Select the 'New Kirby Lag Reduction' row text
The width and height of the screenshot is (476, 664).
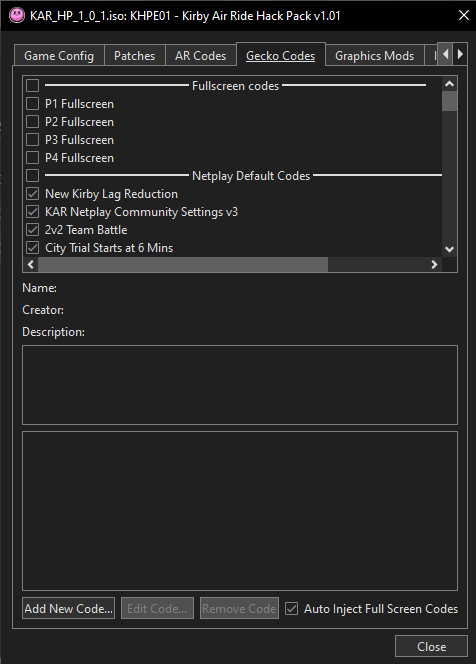click(x=111, y=194)
